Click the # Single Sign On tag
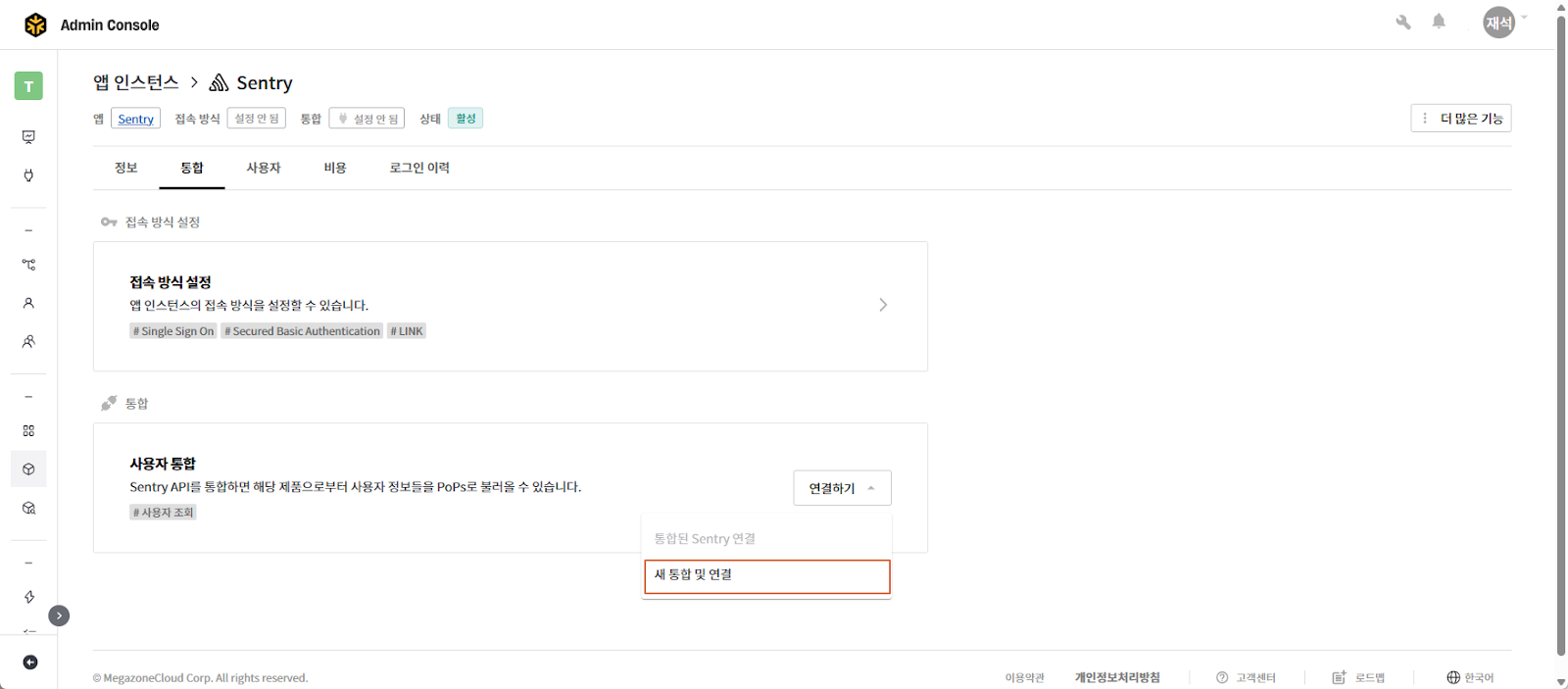 pos(173,331)
